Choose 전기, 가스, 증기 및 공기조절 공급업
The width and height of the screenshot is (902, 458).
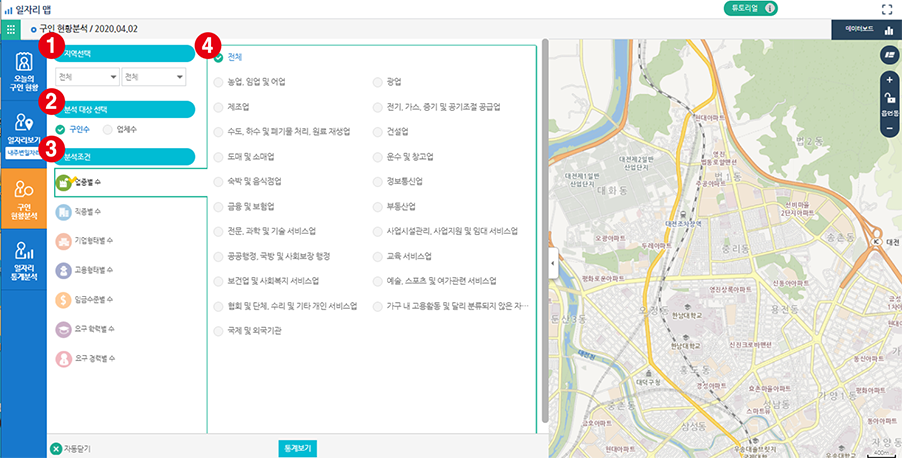point(437,107)
